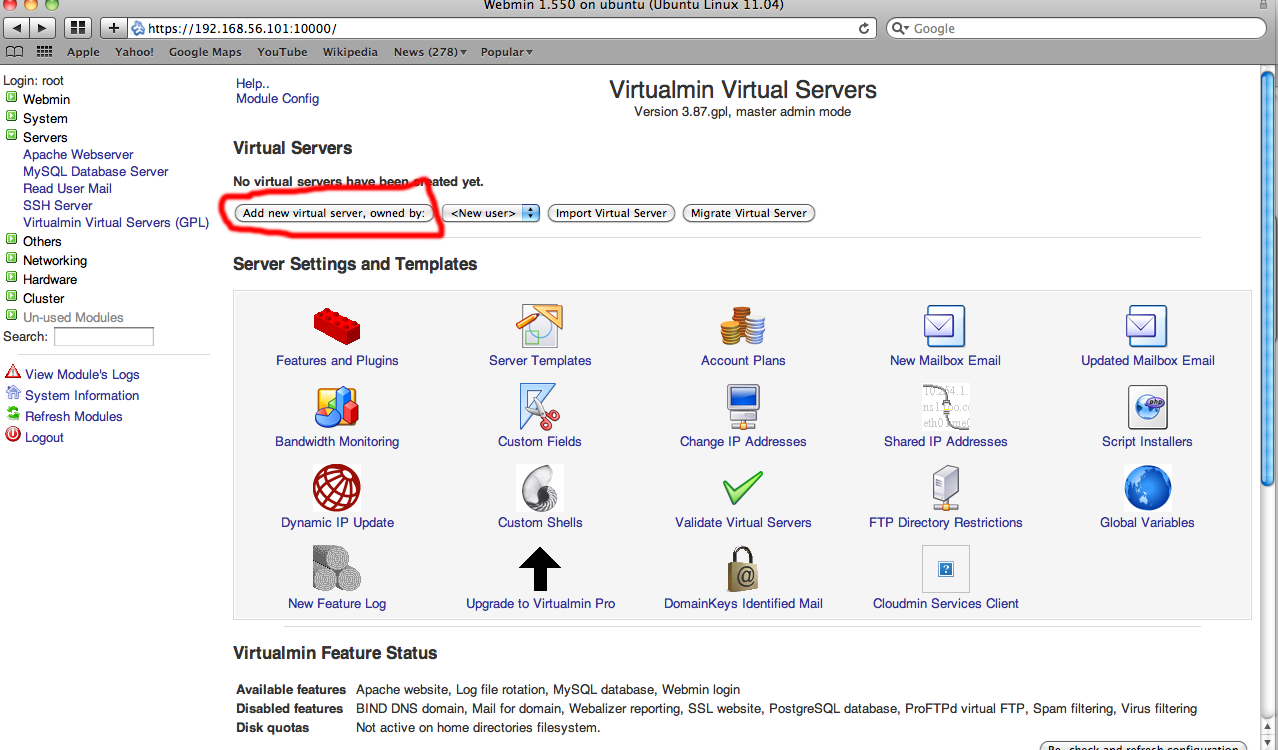1278x750 pixels.
Task: Open the bookmarks book icon
Action: 14,52
